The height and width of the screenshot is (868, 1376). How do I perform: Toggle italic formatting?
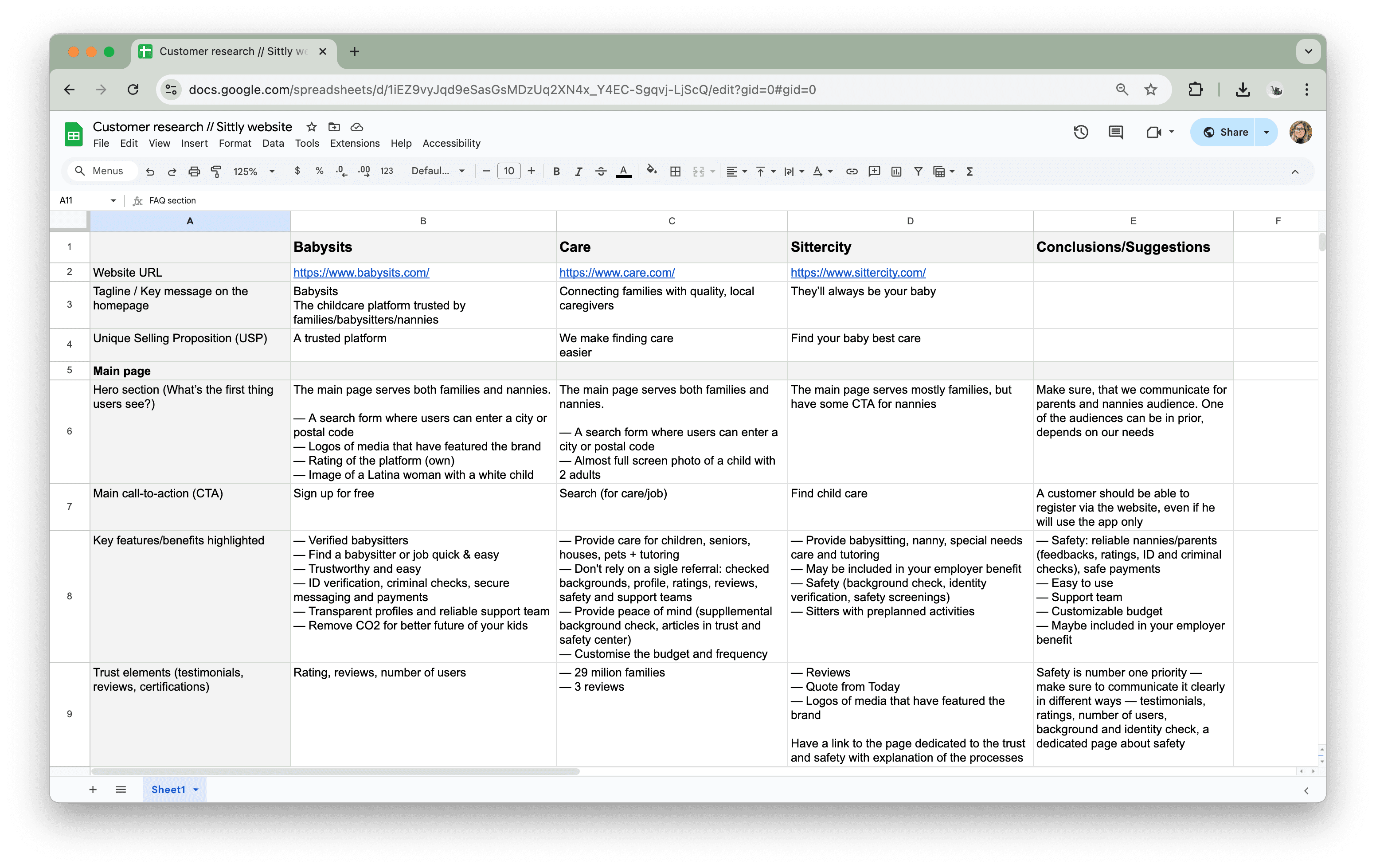(x=579, y=172)
